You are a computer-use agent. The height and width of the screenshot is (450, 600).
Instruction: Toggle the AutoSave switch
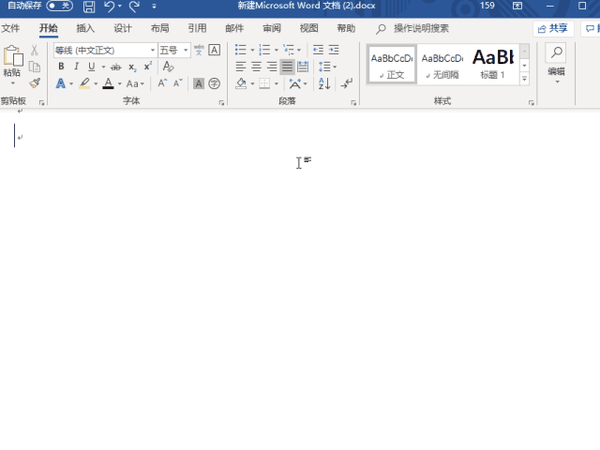coord(60,6)
